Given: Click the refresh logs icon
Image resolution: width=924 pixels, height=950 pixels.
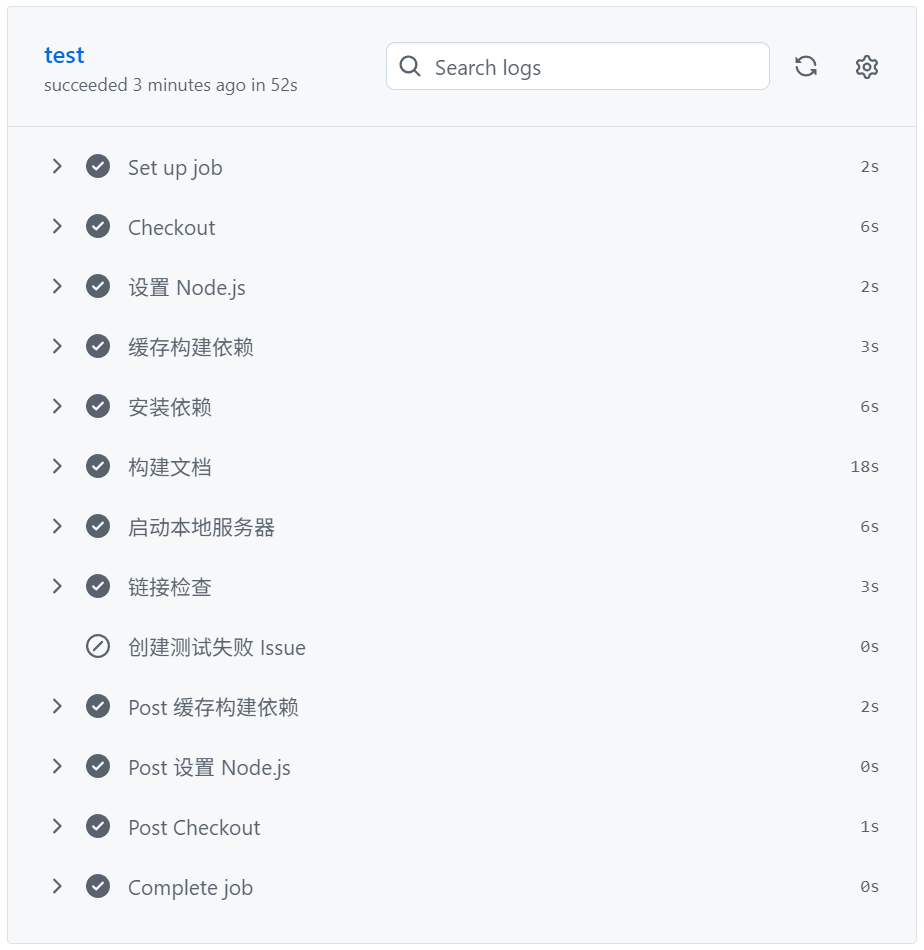Looking at the screenshot, I should pyautogui.click(x=806, y=66).
